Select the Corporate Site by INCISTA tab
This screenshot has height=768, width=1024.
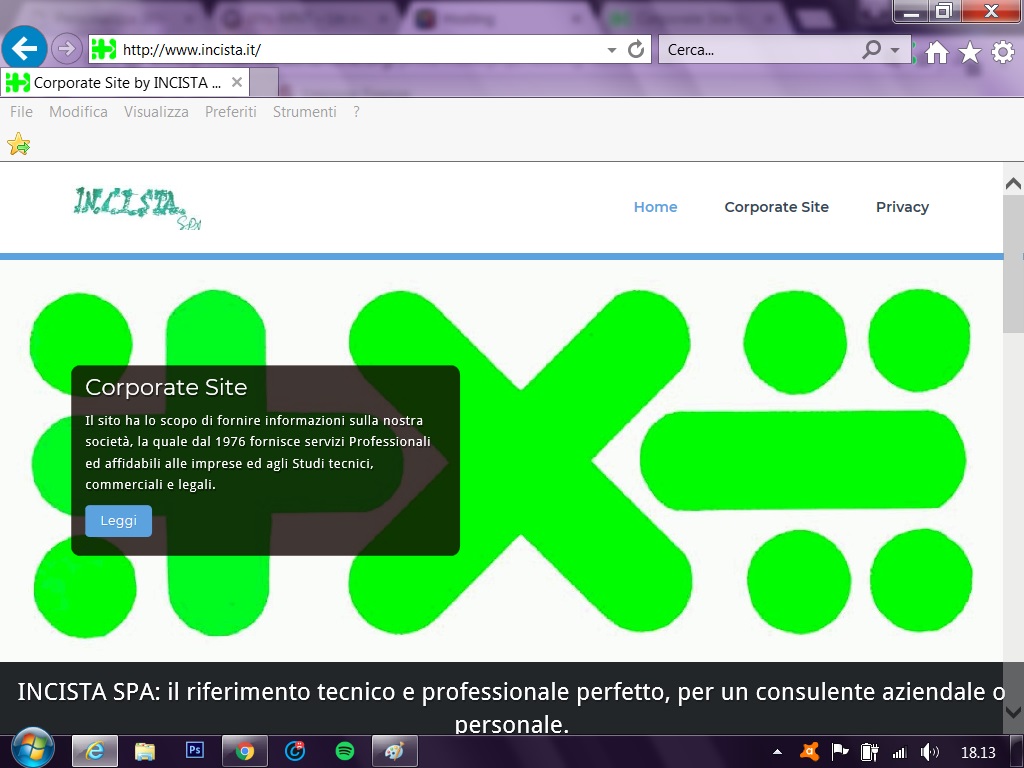125,82
